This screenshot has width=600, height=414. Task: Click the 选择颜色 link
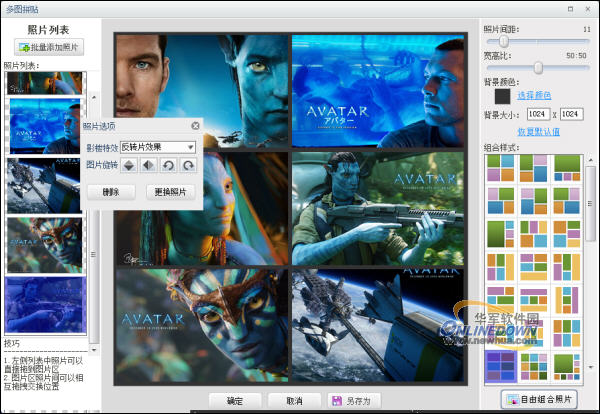535,95
